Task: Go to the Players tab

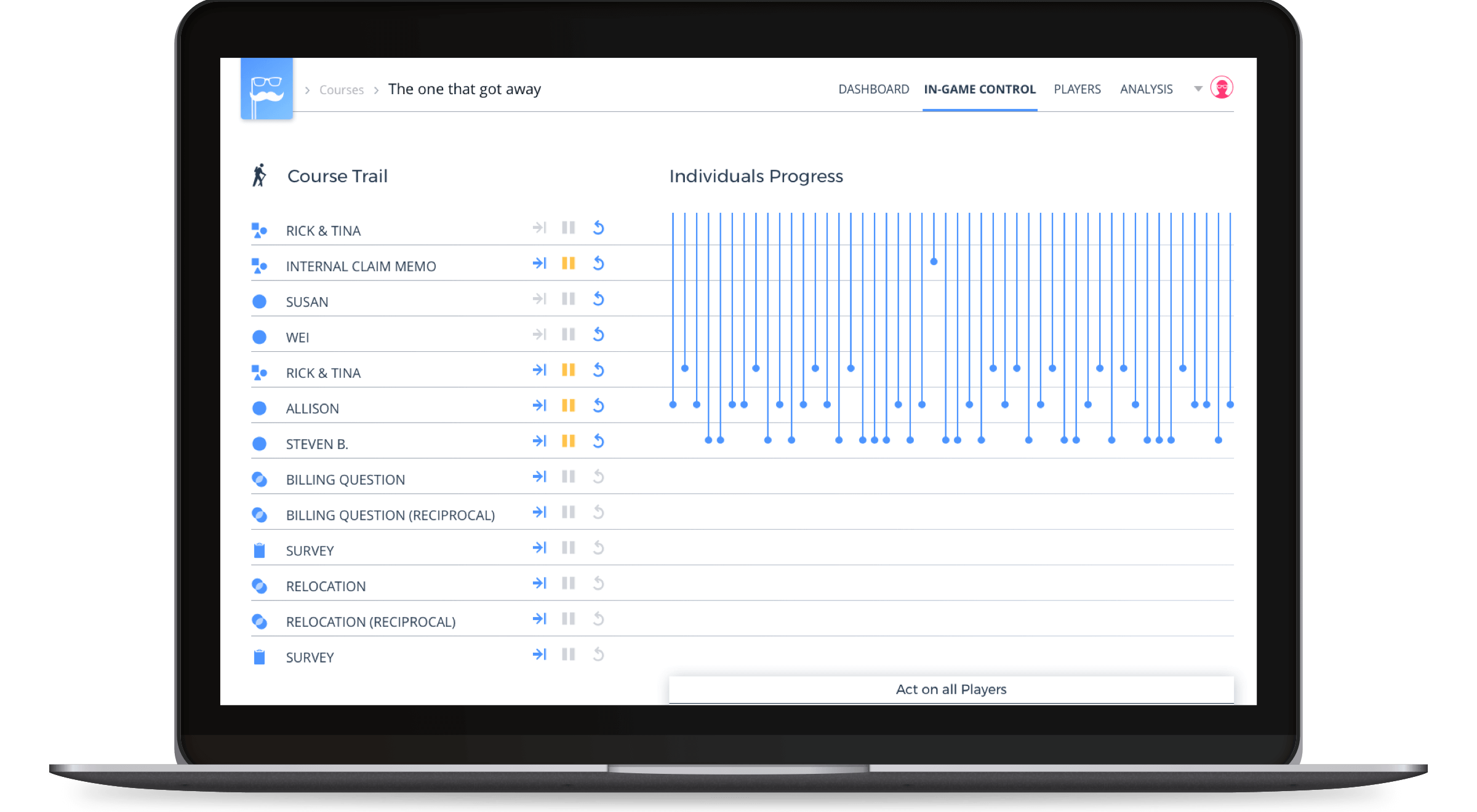Action: point(1077,89)
